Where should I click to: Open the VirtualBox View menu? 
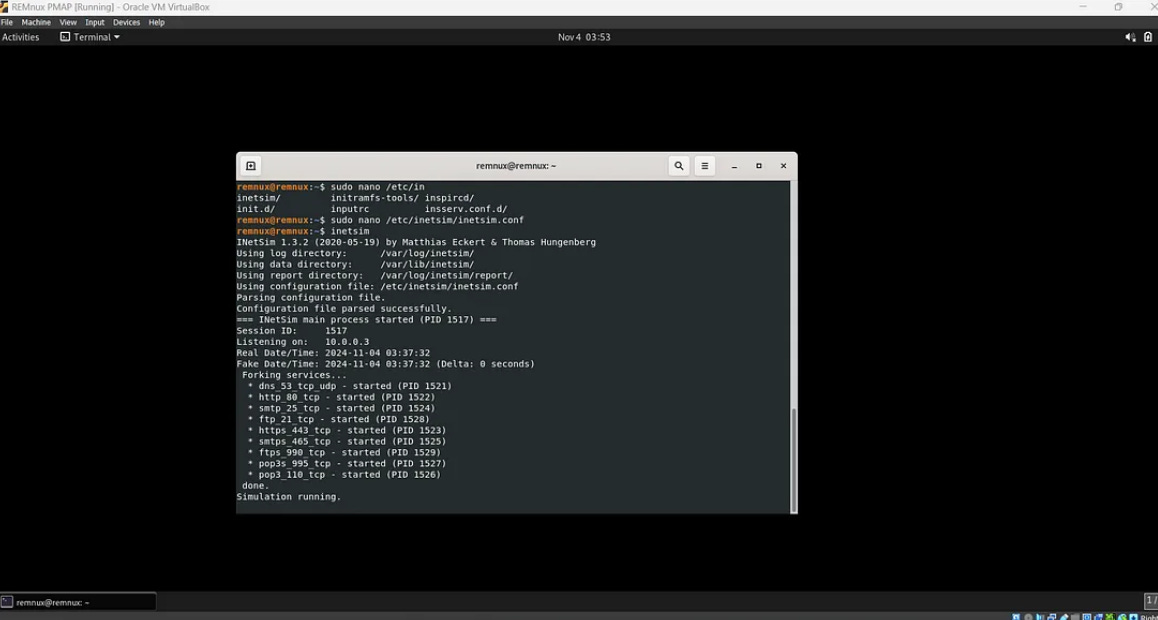68,22
